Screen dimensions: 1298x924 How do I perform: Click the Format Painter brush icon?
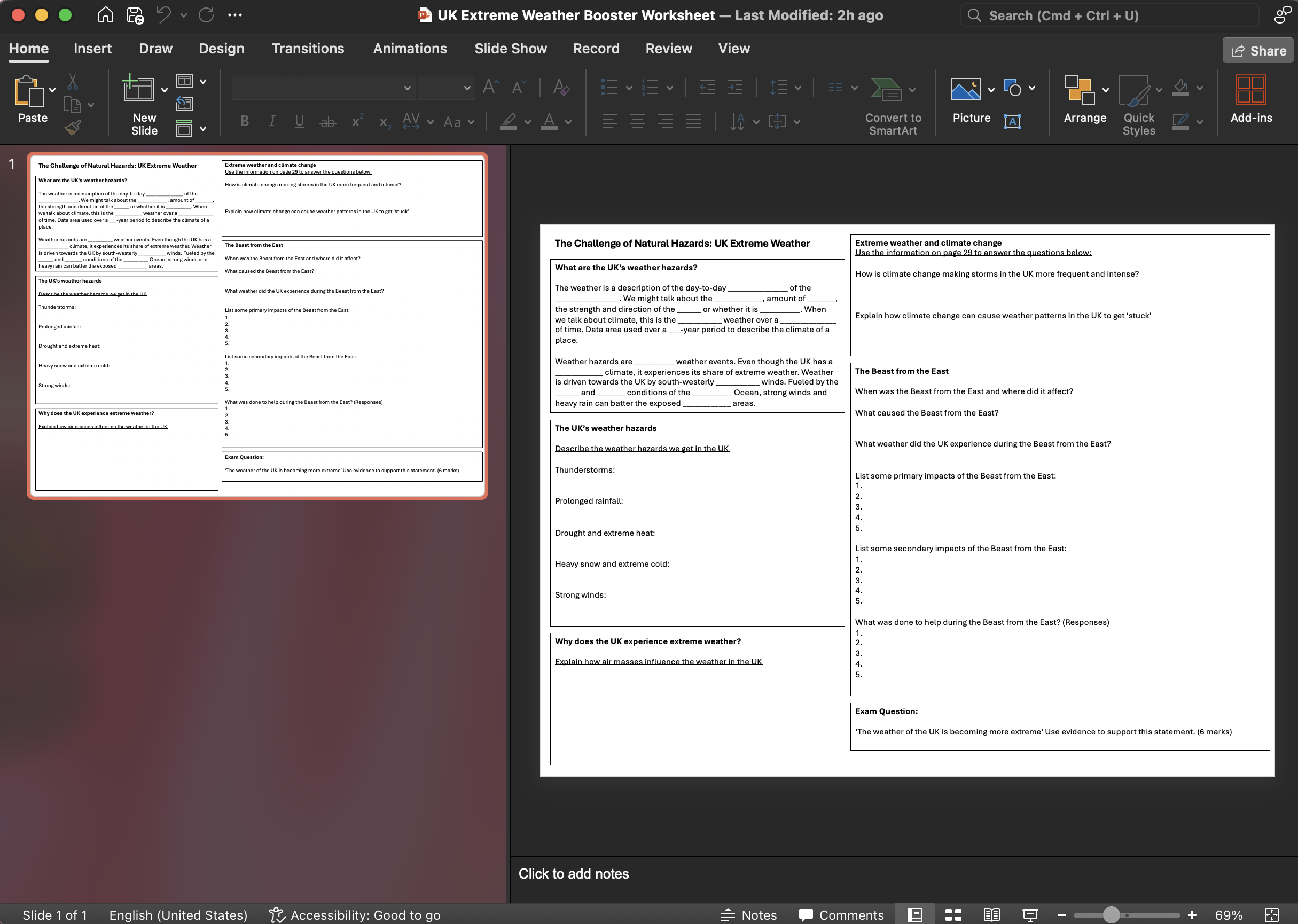tap(73, 128)
